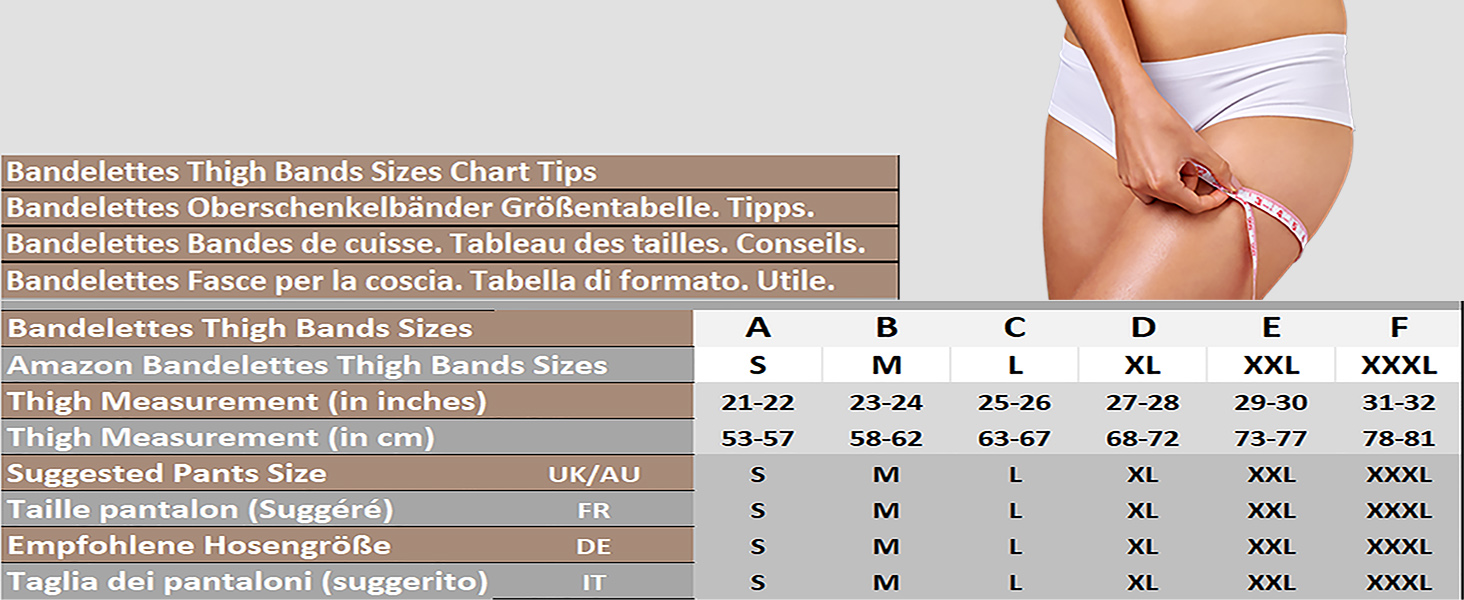Select the Italian 'Fasce per la coscia' heading
1464x600 pixels.
[x=420, y=281]
